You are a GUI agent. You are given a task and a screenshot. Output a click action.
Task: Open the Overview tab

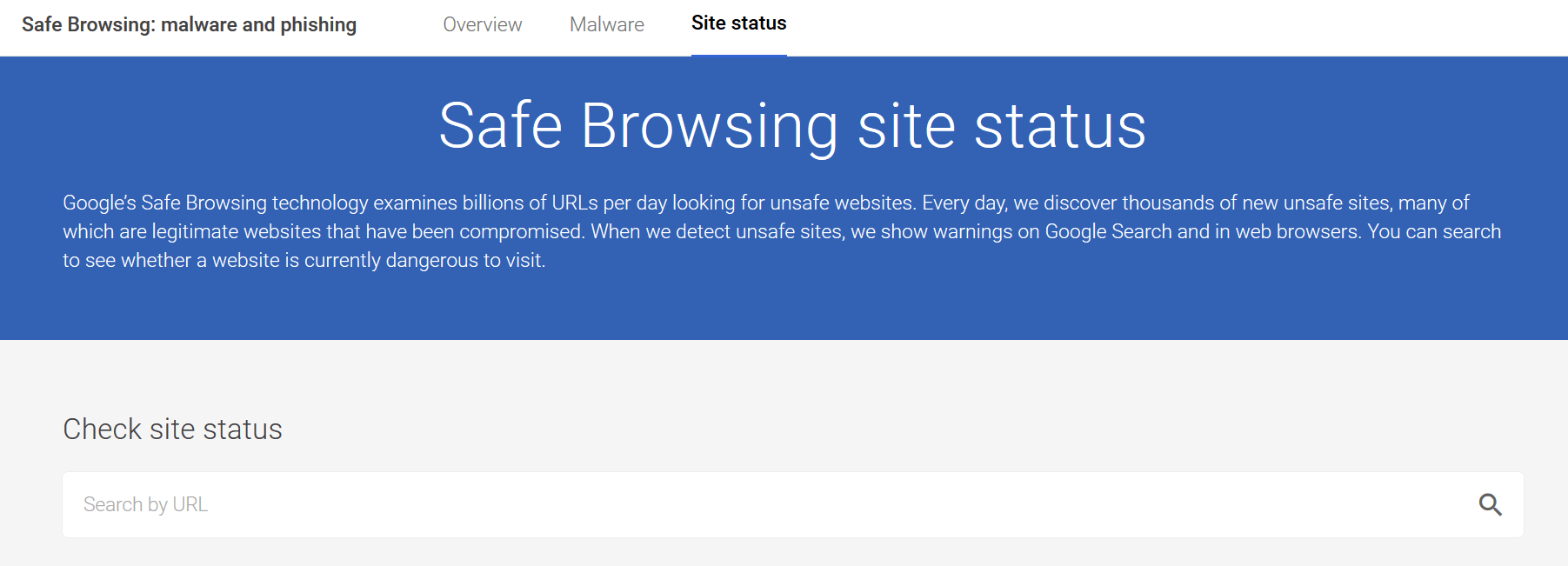(482, 24)
